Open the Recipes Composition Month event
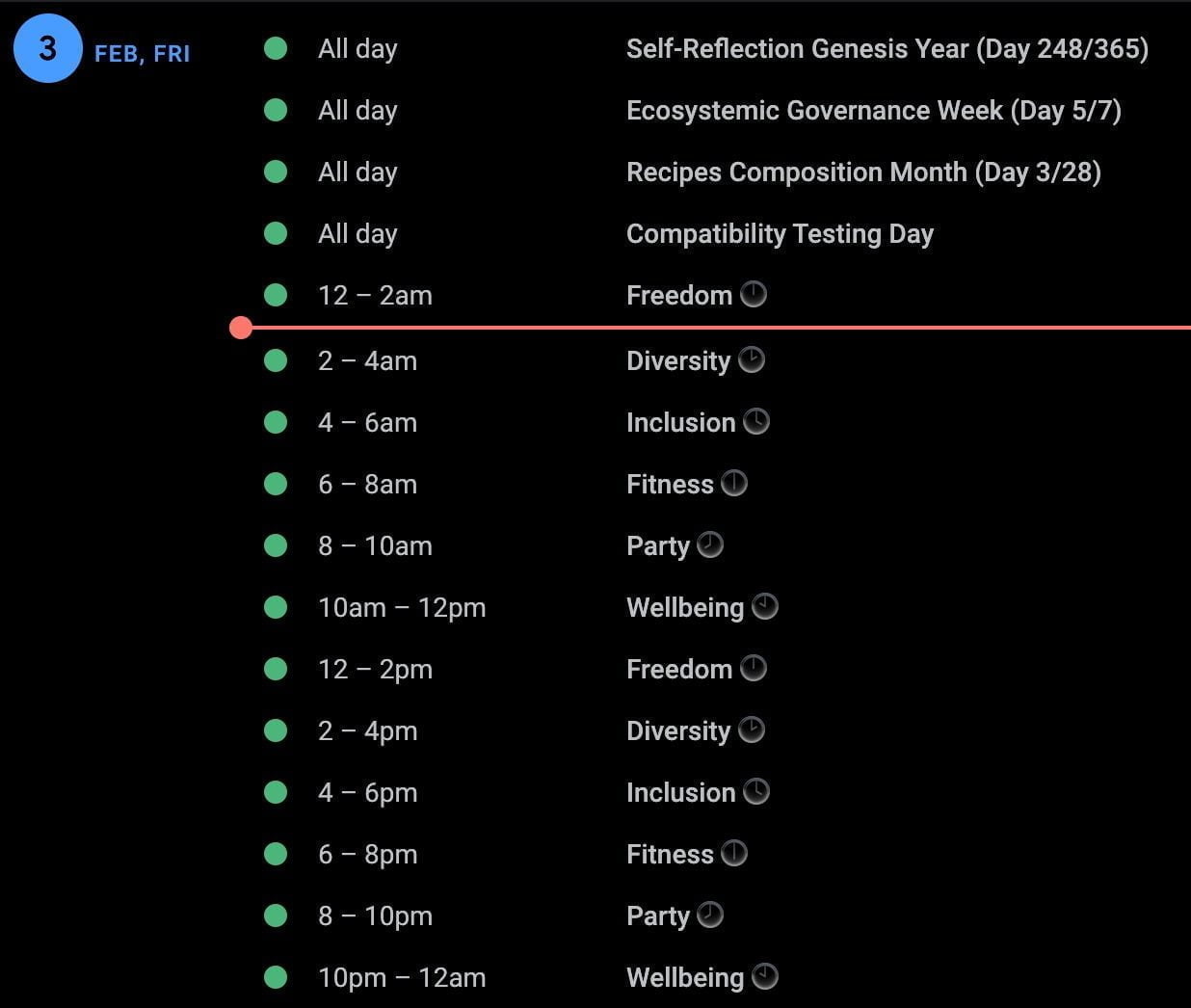 [863, 172]
